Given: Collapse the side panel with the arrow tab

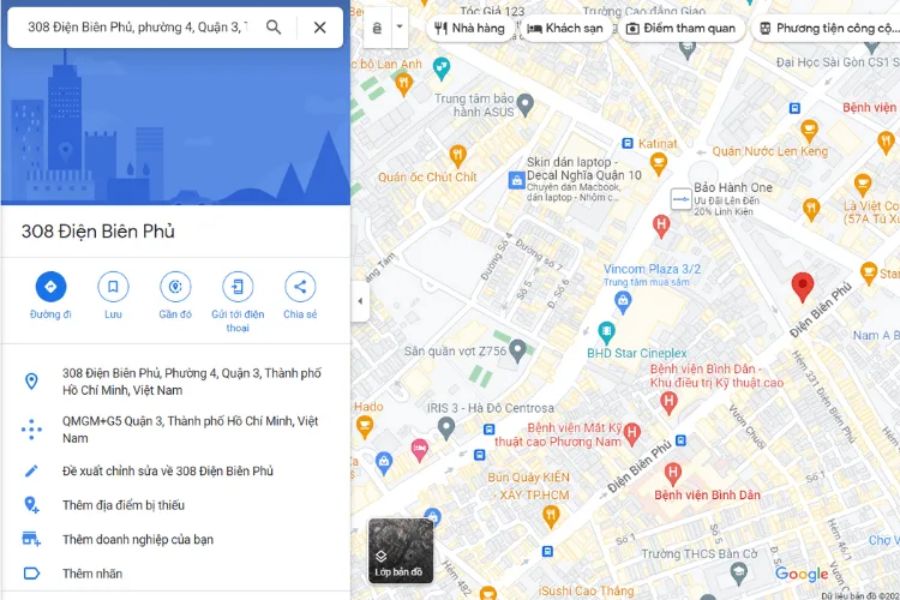Looking at the screenshot, I should coord(360,301).
